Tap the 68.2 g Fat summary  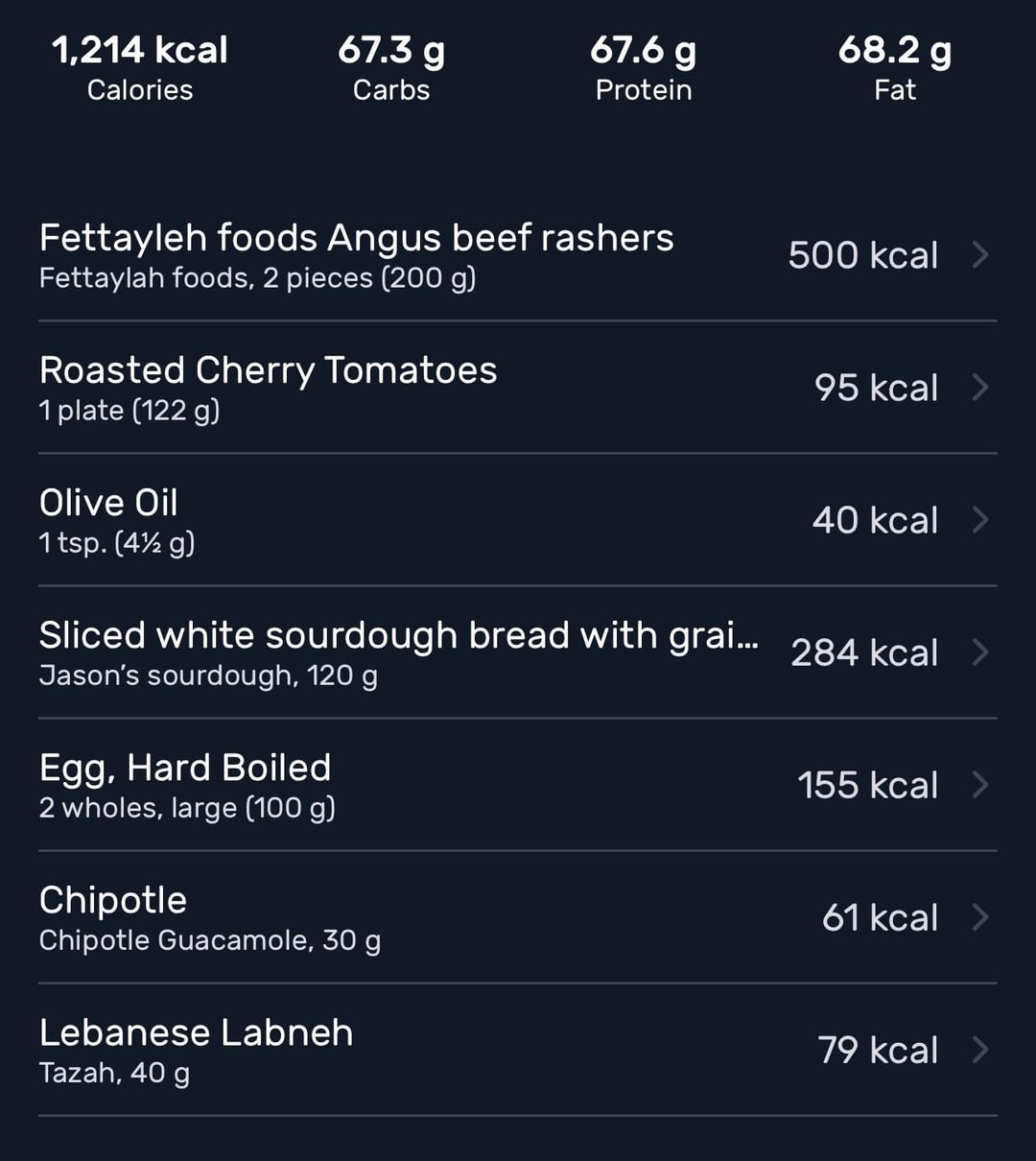895,67
